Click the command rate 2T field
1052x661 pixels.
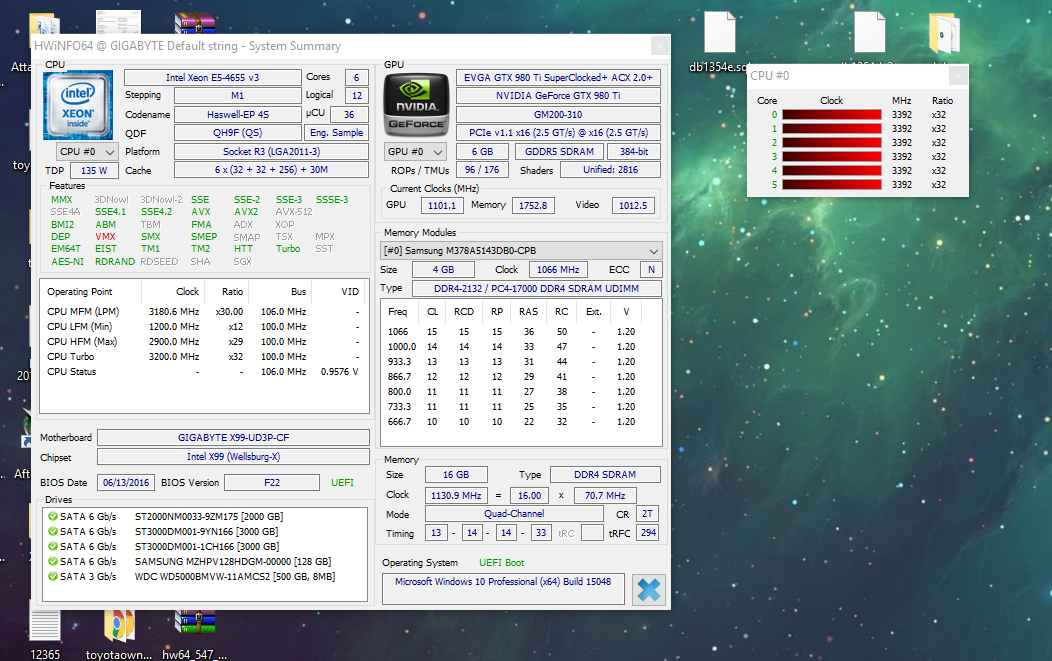[x=647, y=514]
